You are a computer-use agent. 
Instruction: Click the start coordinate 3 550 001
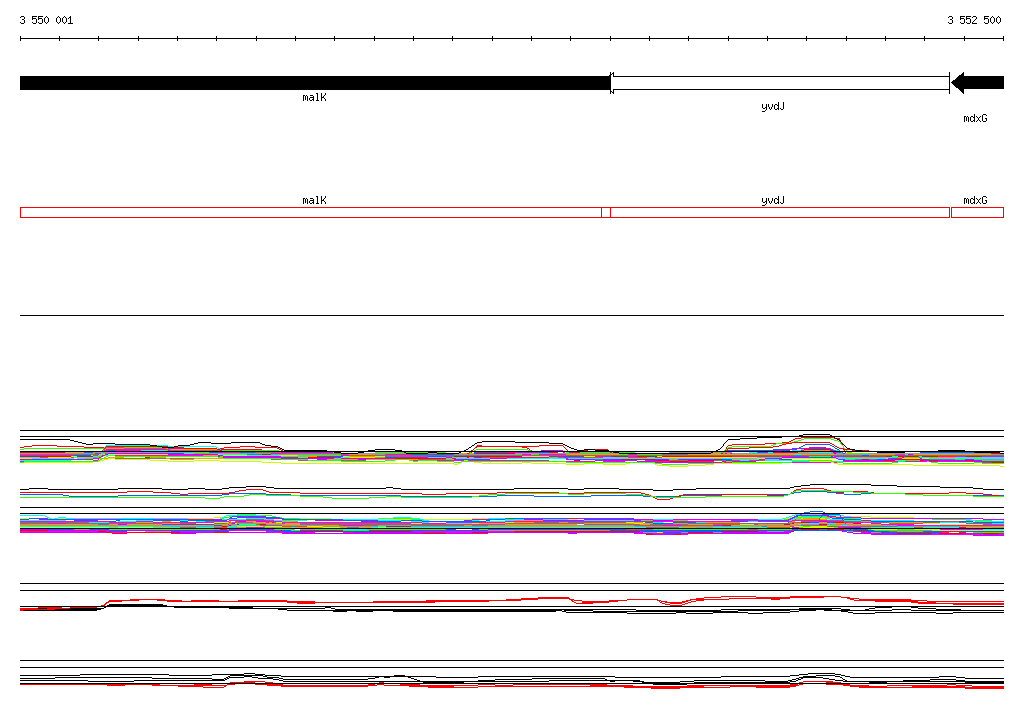pyautogui.click(x=46, y=20)
